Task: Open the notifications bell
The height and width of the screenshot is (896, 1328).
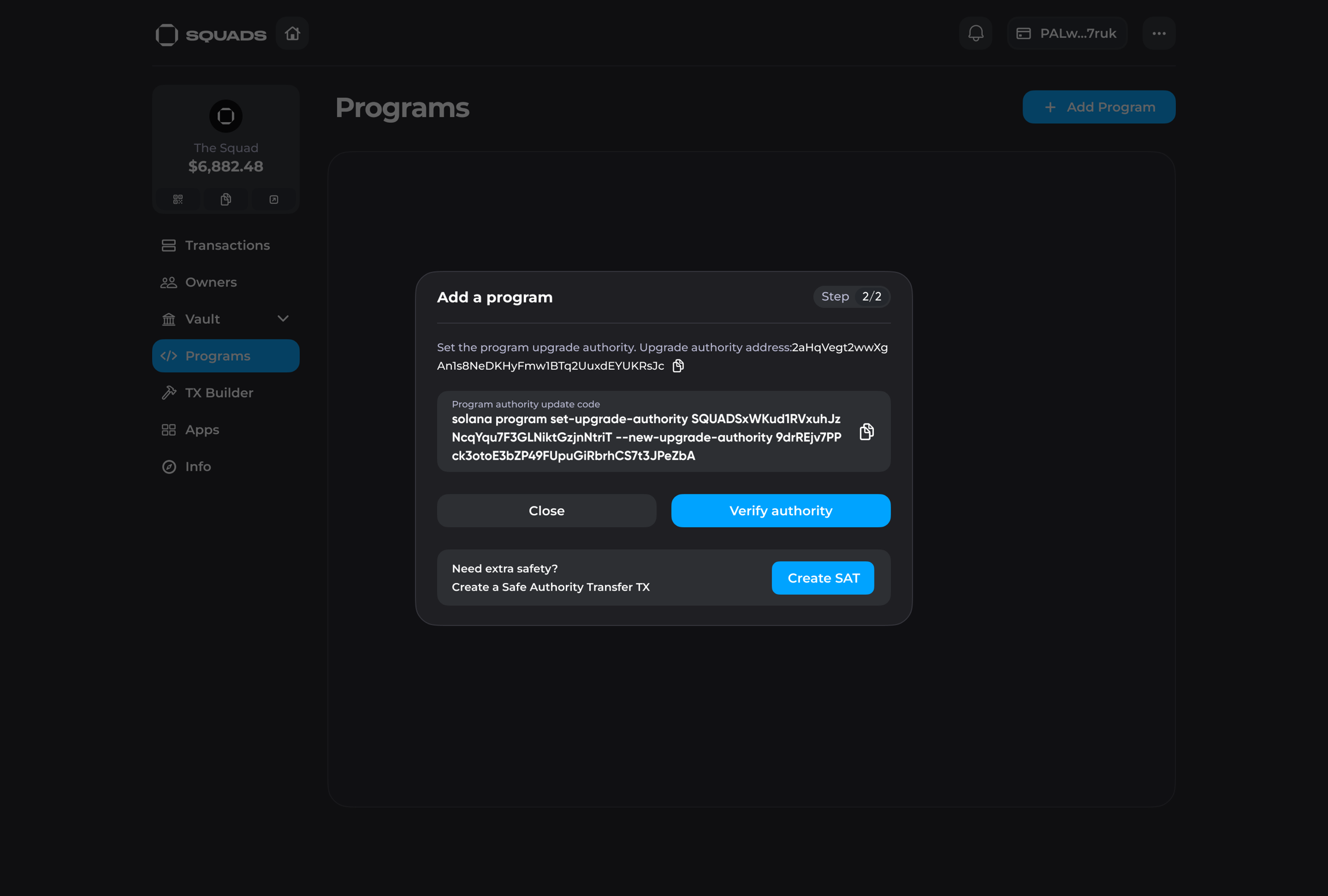Action: click(x=975, y=33)
